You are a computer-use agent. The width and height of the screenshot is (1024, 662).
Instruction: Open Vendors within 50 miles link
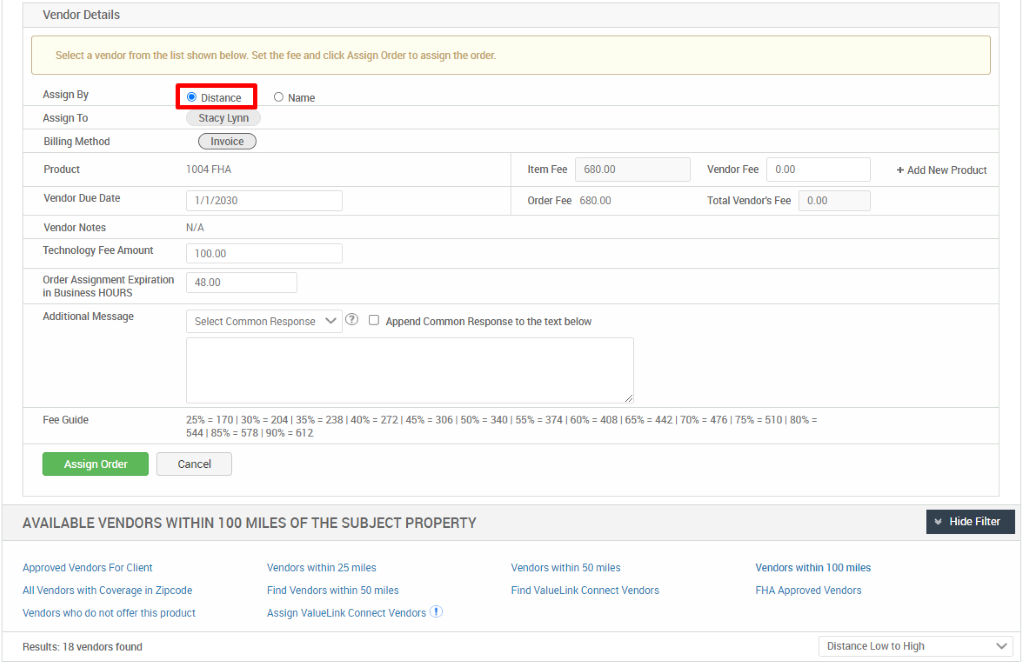(x=566, y=568)
